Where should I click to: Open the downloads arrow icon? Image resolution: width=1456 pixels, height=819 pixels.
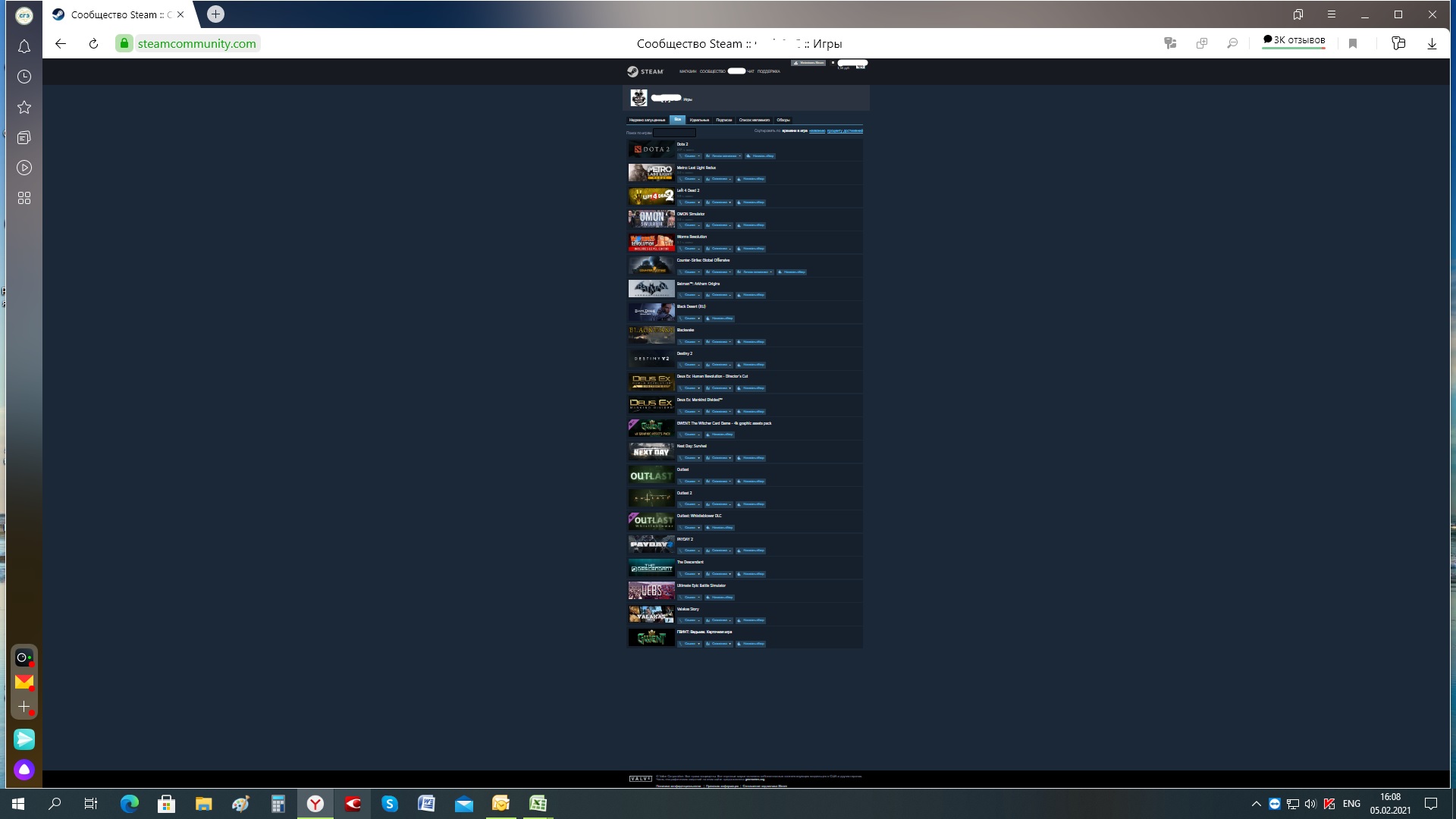(x=1432, y=43)
